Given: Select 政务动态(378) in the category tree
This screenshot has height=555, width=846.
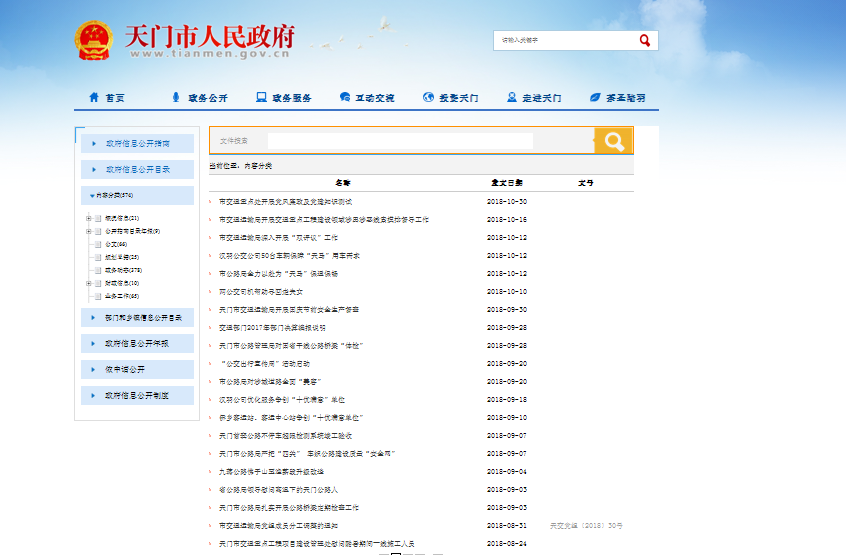Looking at the screenshot, I should 123,270.
